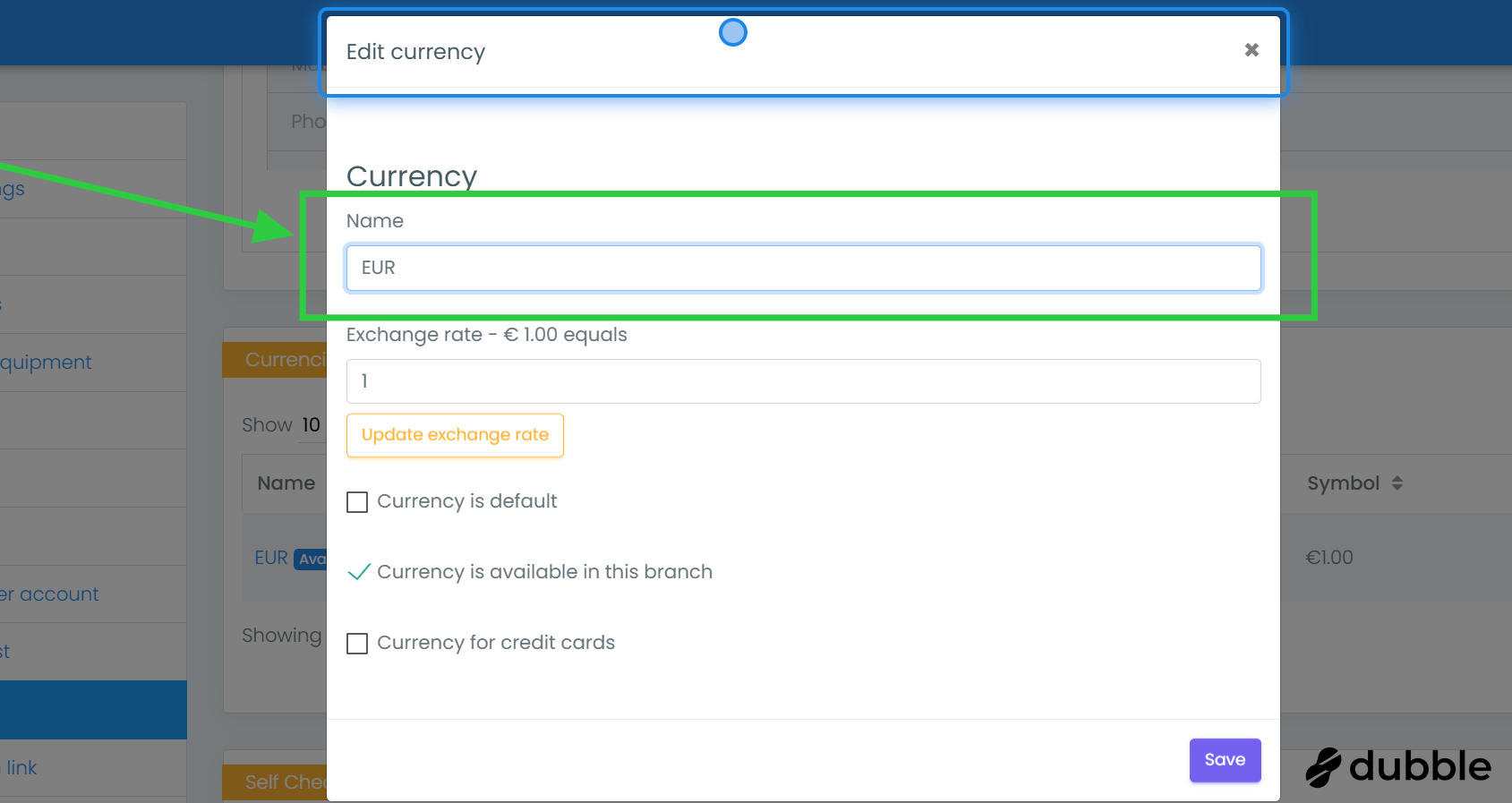This screenshot has width=1512, height=803.
Task: Check the Currency for credit cards box
Action: [x=357, y=644]
